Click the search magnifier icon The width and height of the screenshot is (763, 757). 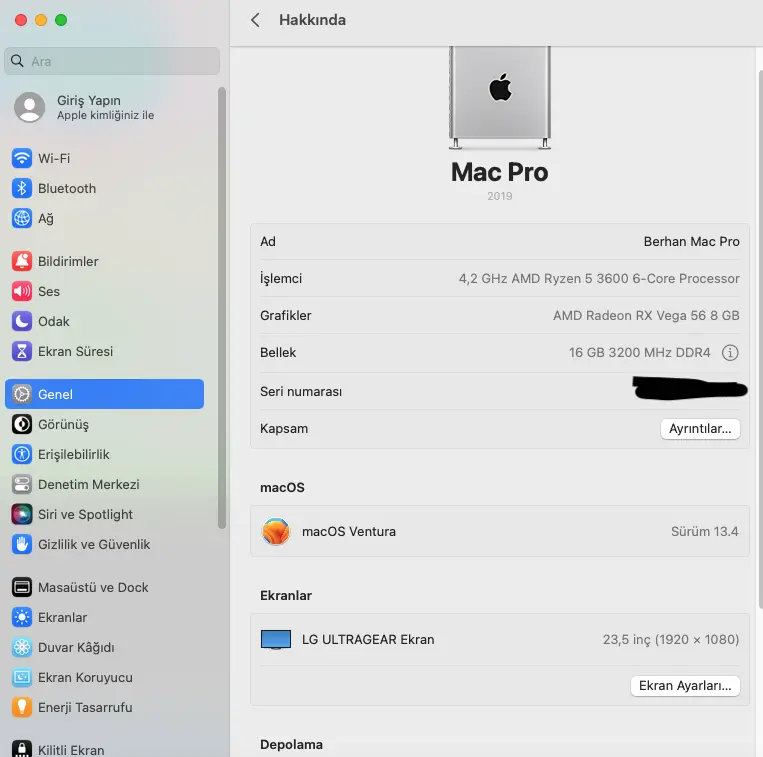pyautogui.click(x=17, y=61)
